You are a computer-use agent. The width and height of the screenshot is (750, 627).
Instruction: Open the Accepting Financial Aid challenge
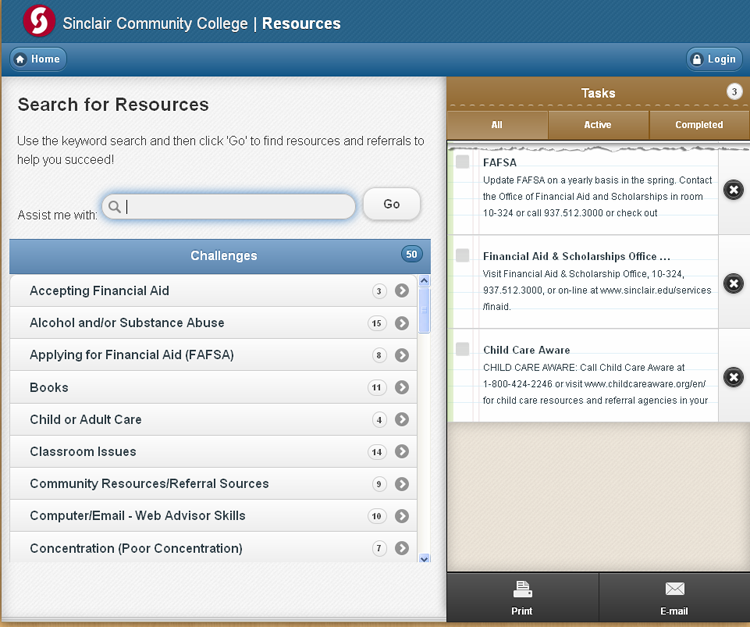tap(213, 291)
